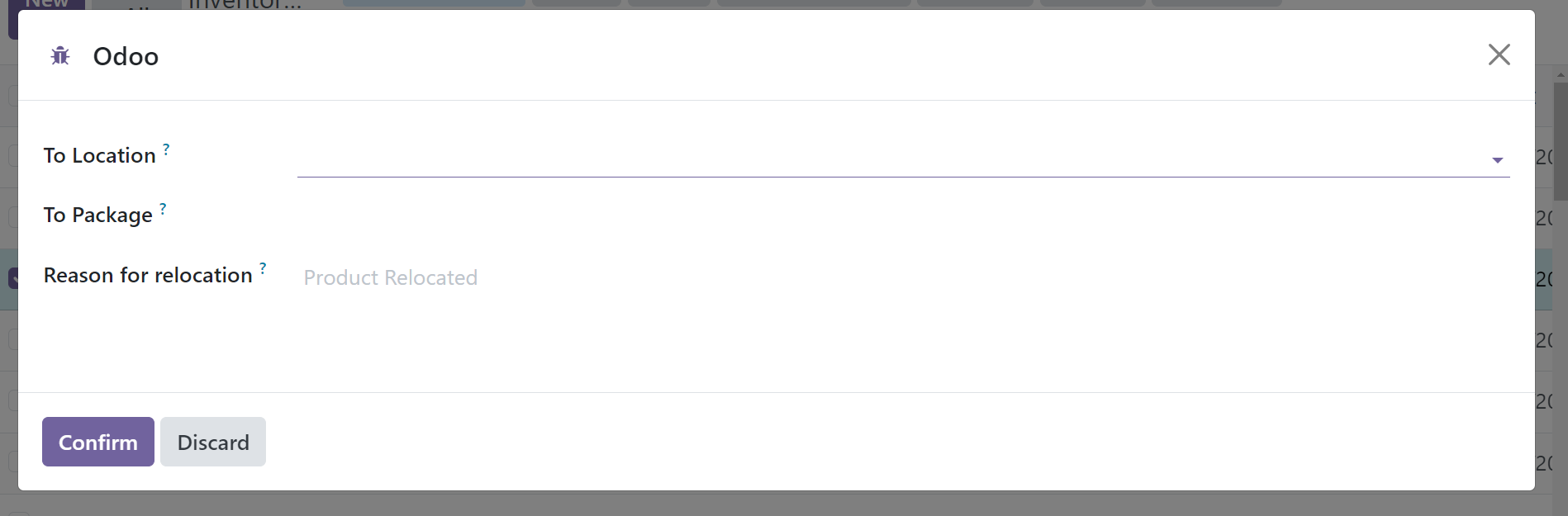Show help tooltip for To Location

(x=166, y=149)
